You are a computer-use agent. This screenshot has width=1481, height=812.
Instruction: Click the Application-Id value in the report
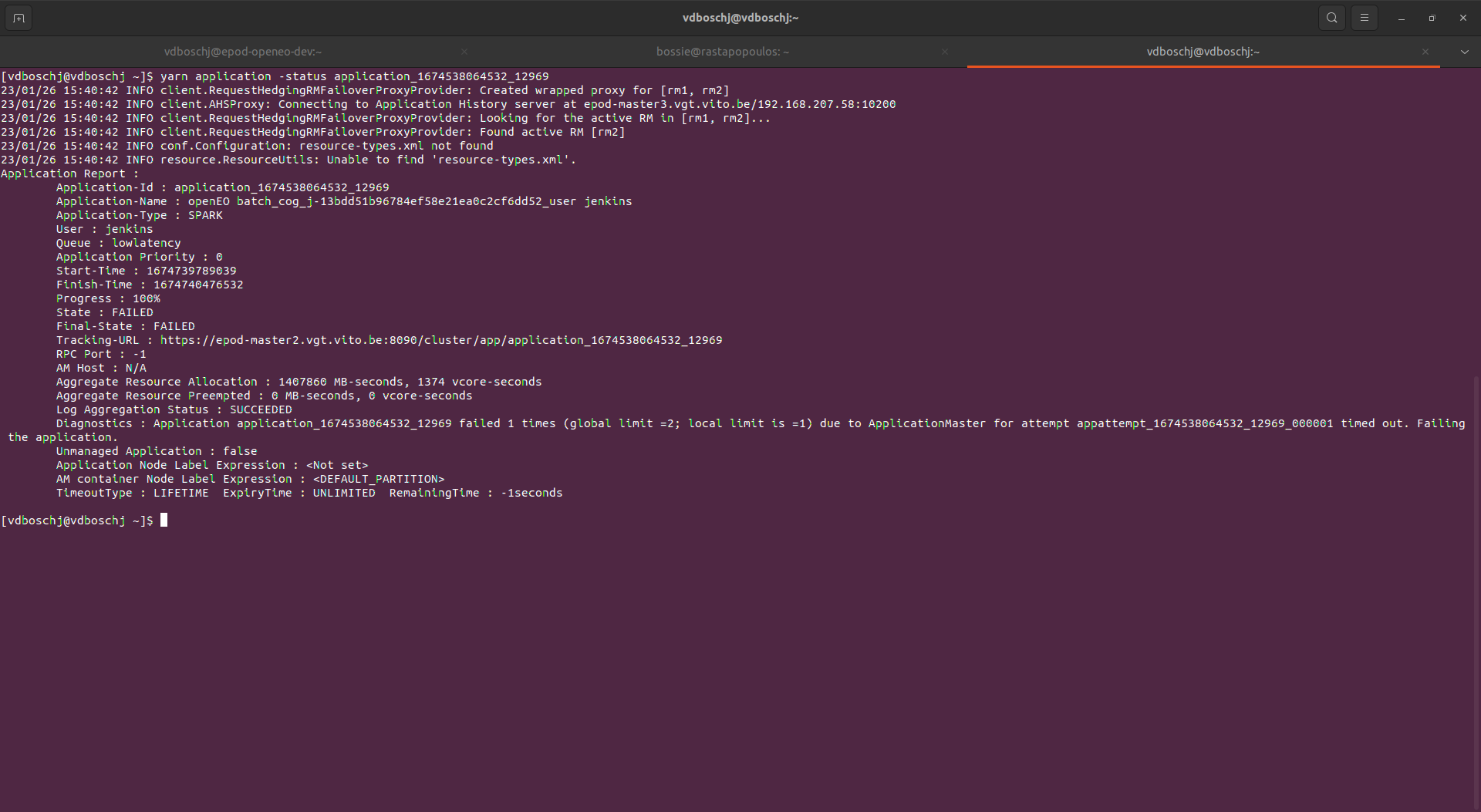tap(280, 187)
